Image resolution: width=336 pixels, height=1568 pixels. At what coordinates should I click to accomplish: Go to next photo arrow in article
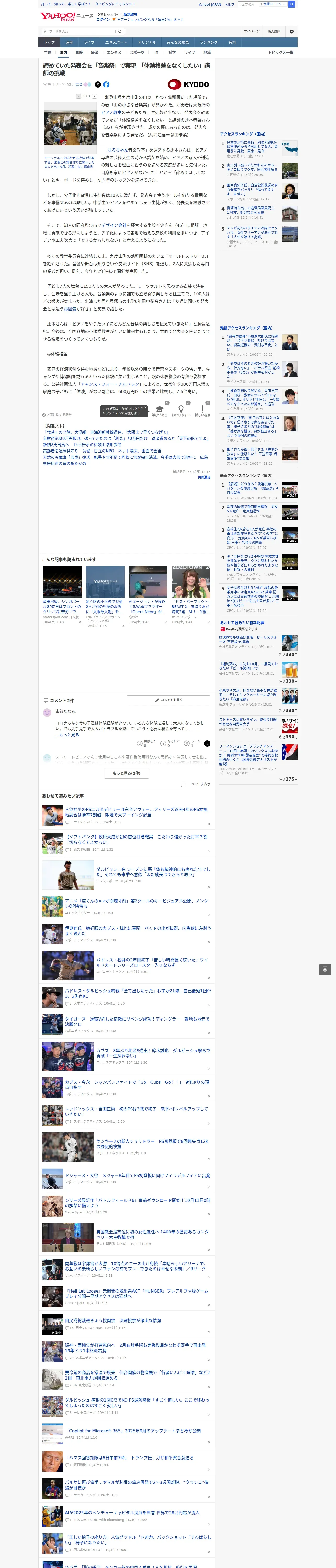click(x=94, y=96)
